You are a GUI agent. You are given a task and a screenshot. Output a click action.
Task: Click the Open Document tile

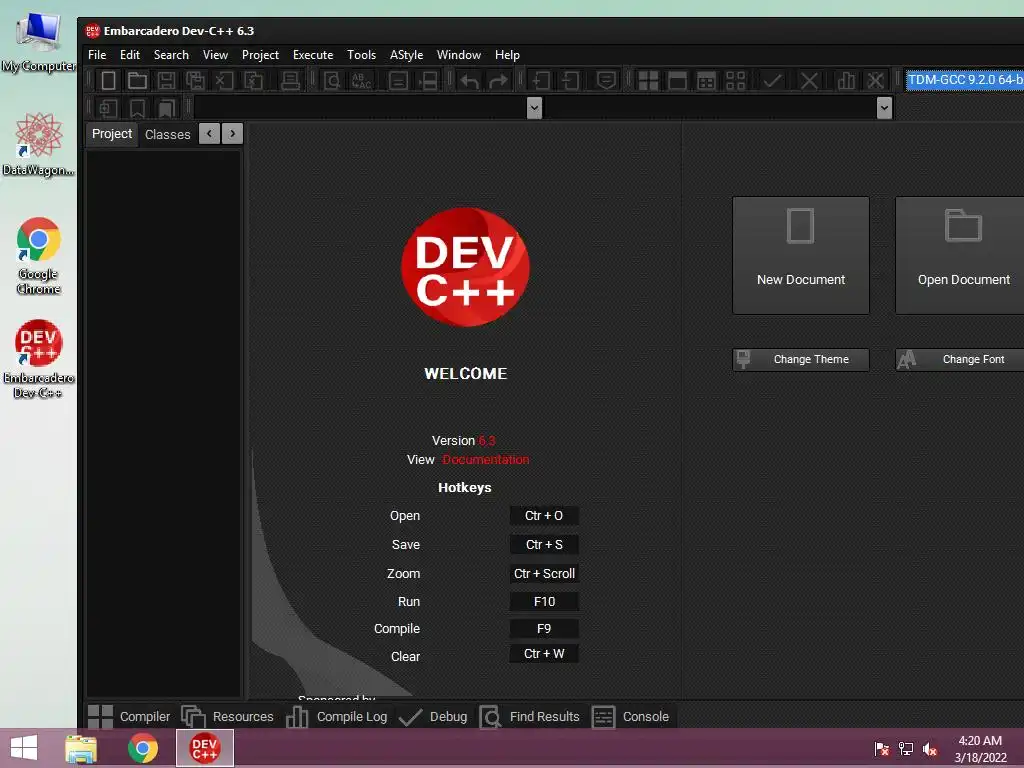(959, 255)
